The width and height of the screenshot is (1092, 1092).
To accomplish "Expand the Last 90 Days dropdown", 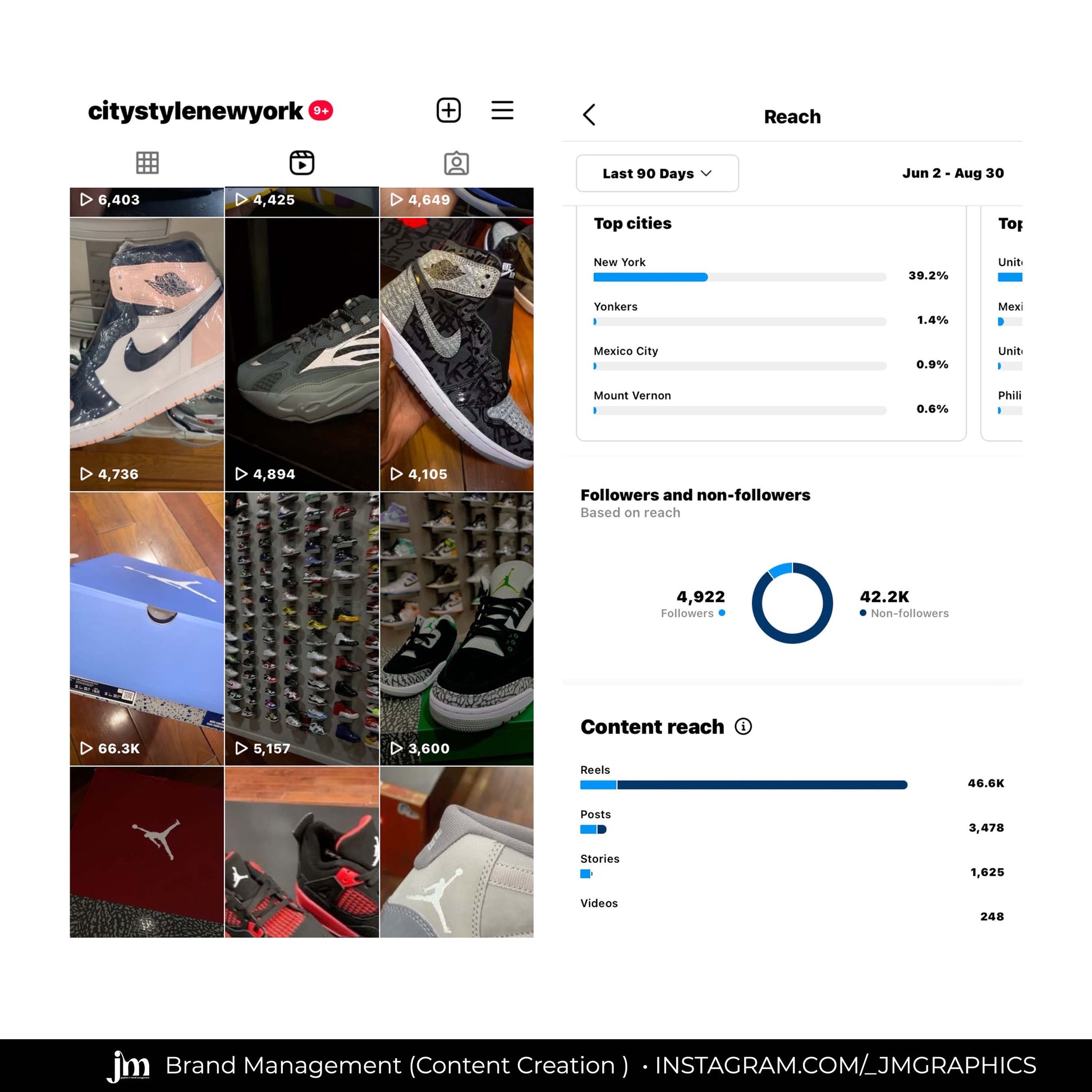I will [x=657, y=173].
